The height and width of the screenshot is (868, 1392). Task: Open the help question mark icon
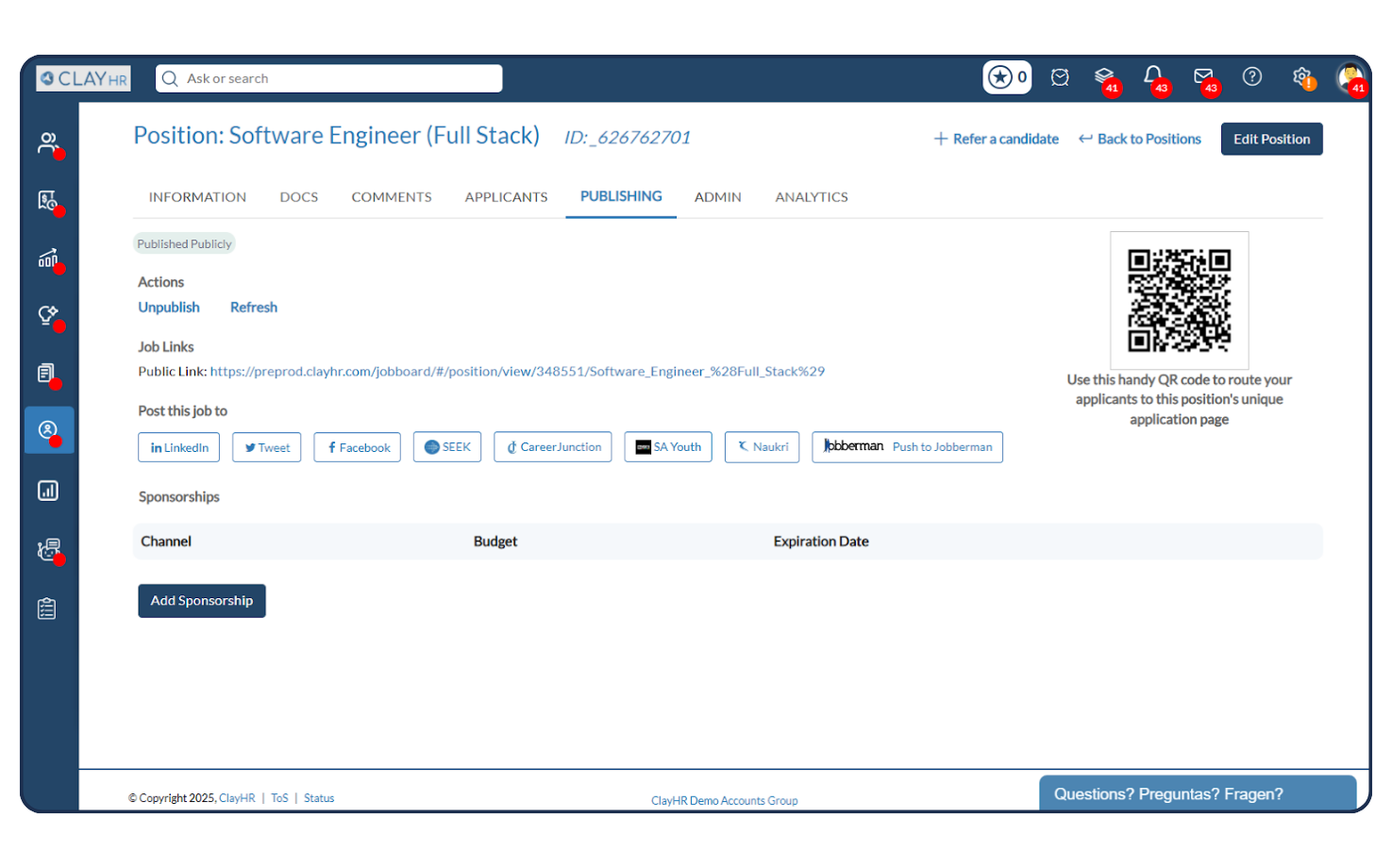[x=1252, y=76]
